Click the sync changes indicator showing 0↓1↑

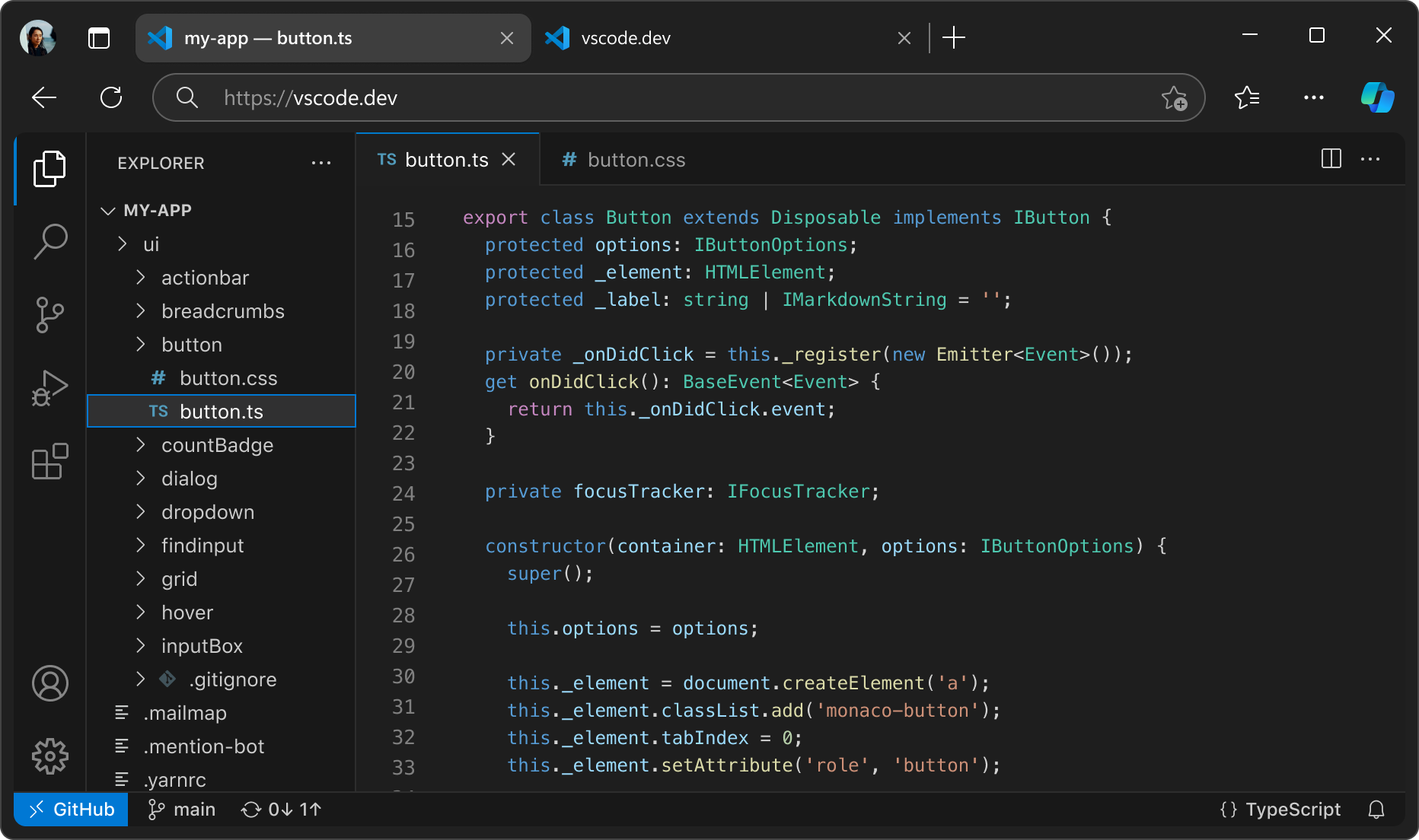pos(280,809)
